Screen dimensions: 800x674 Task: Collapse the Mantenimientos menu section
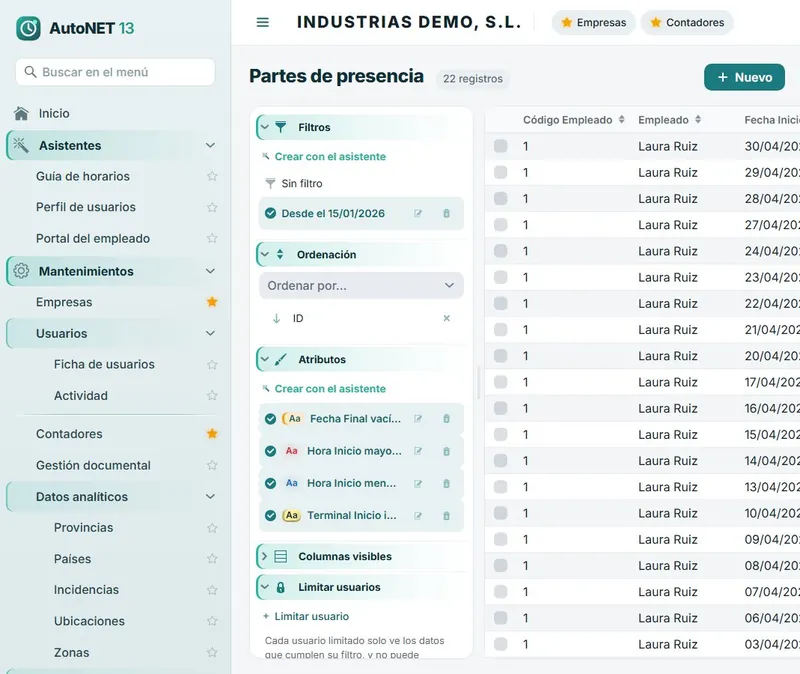210,271
